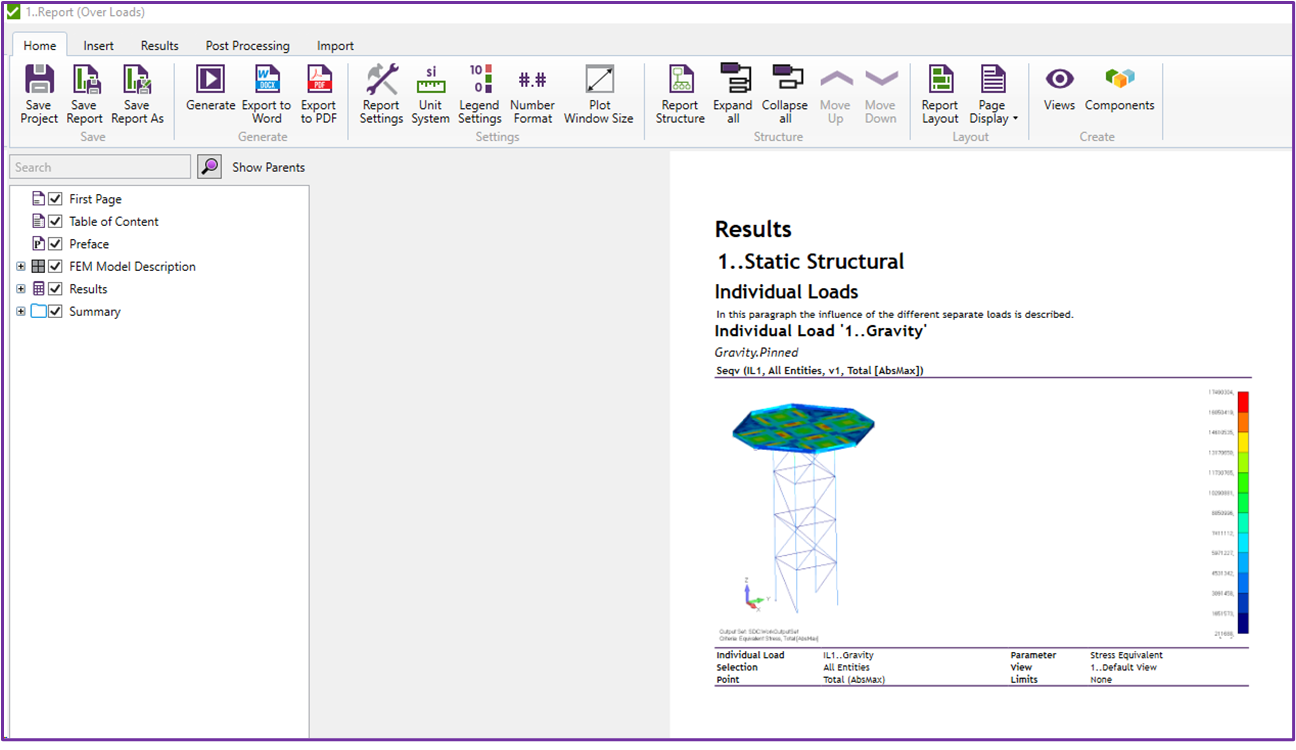The width and height of the screenshot is (1296, 750).
Task: Expand the Summary tree node
Action: click(x=21, y=312)
